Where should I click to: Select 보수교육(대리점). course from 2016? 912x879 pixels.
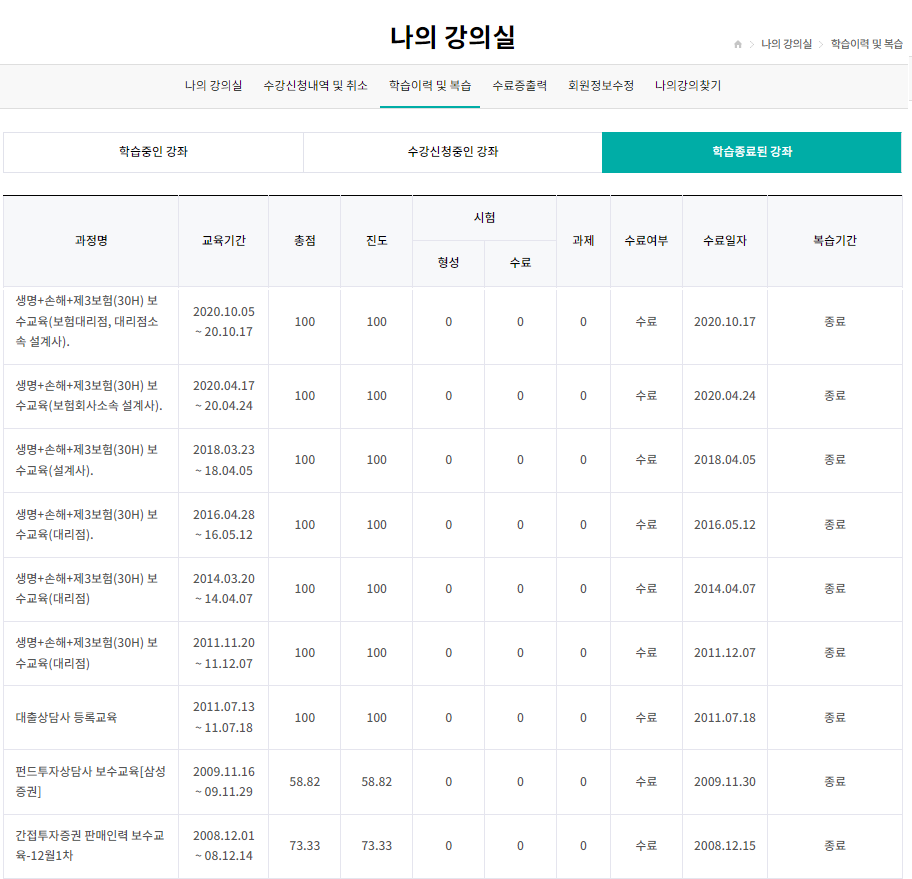pos(87,525)
